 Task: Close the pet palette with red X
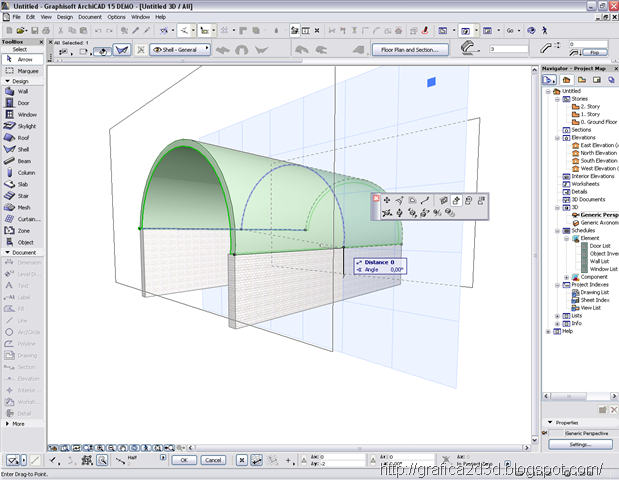pyautogui.click(x=376, y=198)
